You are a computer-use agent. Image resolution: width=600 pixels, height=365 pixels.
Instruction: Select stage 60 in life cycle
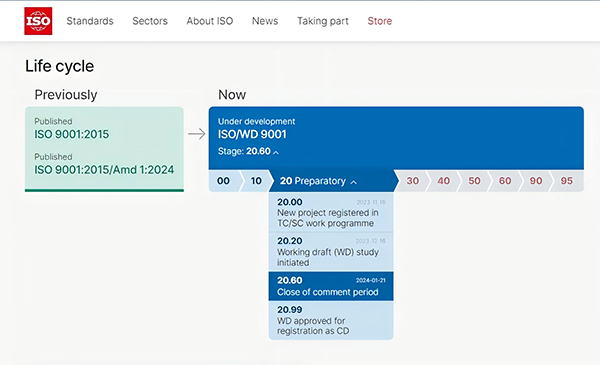pyautogui.click(x=505, y=181)
